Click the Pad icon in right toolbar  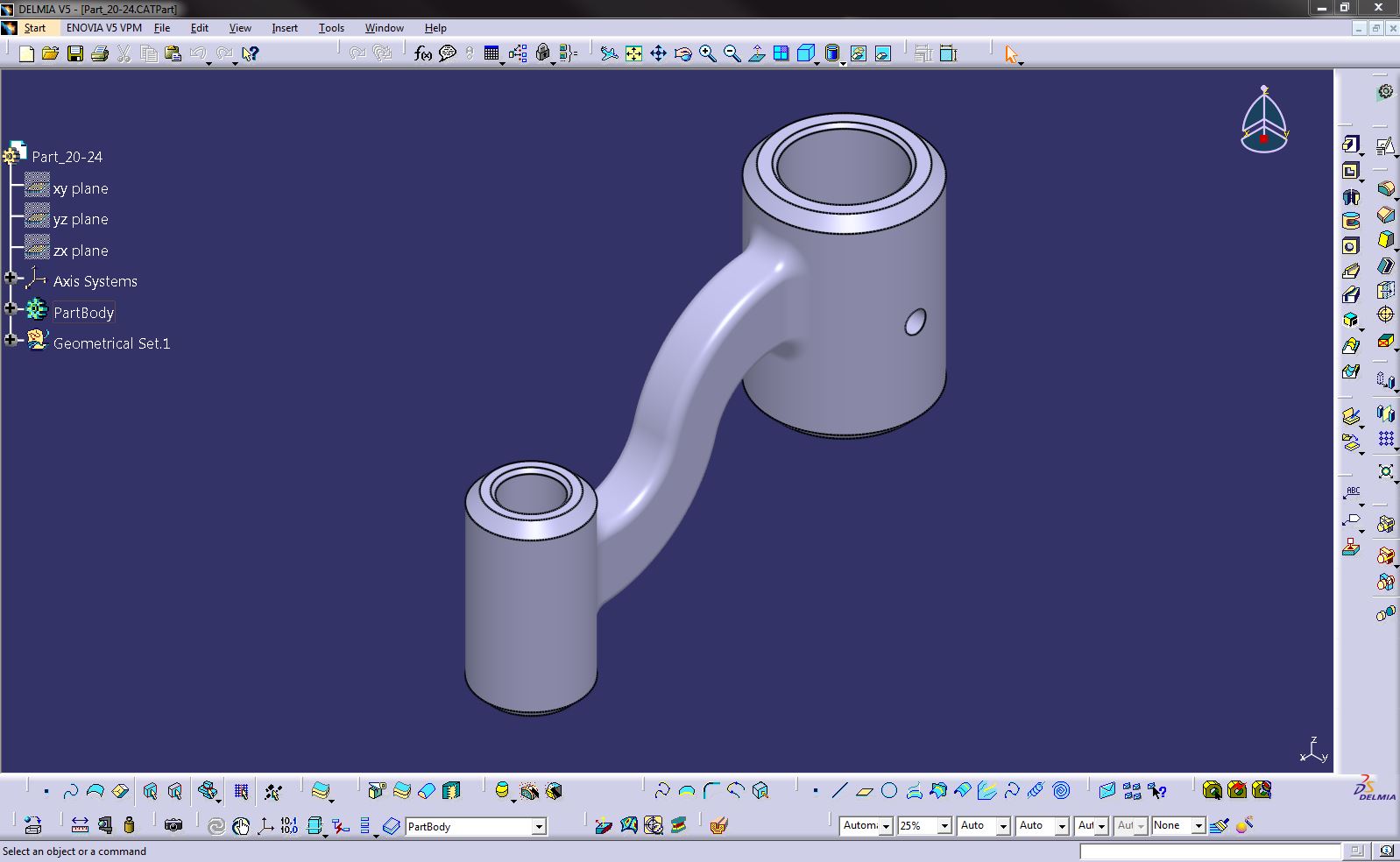1350,145
